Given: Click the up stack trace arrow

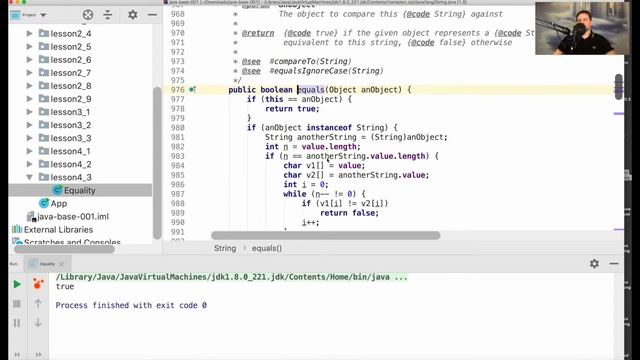Looking at the screenshot, I should click(x=38, y=303).
